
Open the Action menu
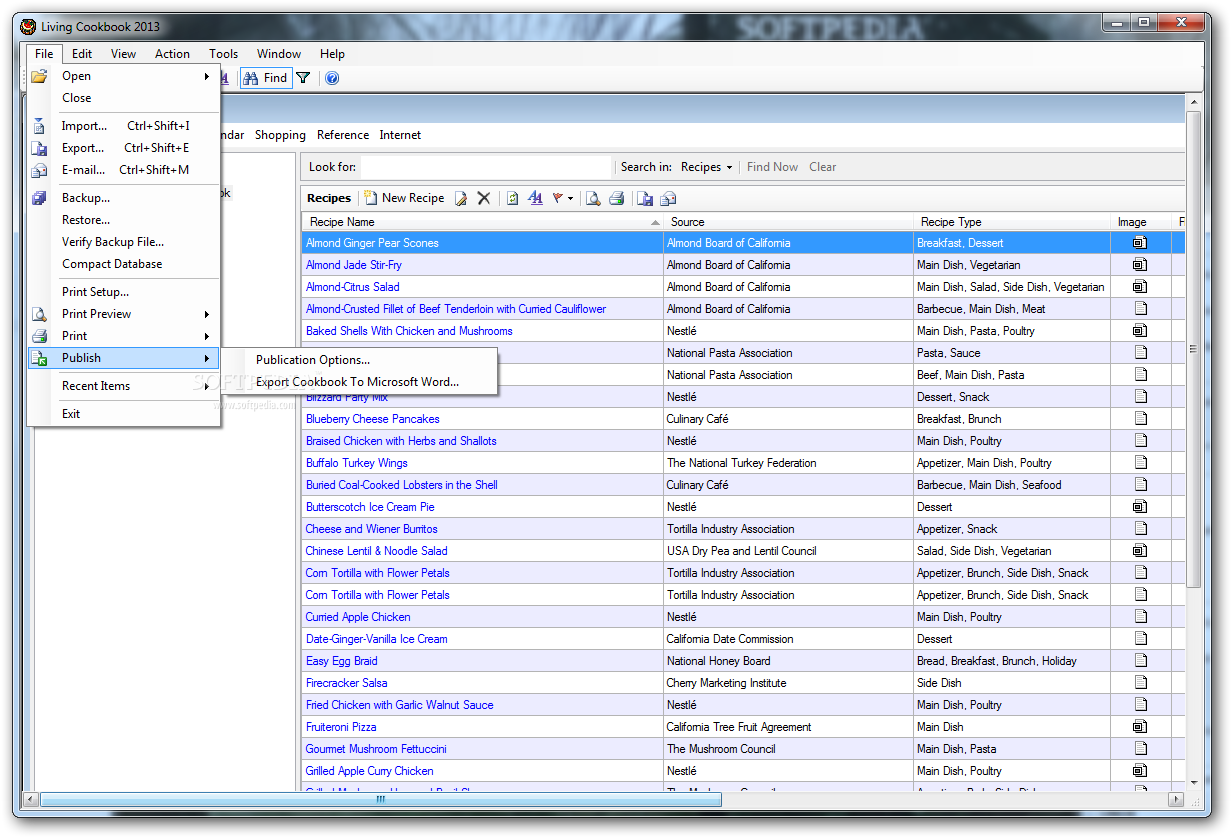click(172, 54)
